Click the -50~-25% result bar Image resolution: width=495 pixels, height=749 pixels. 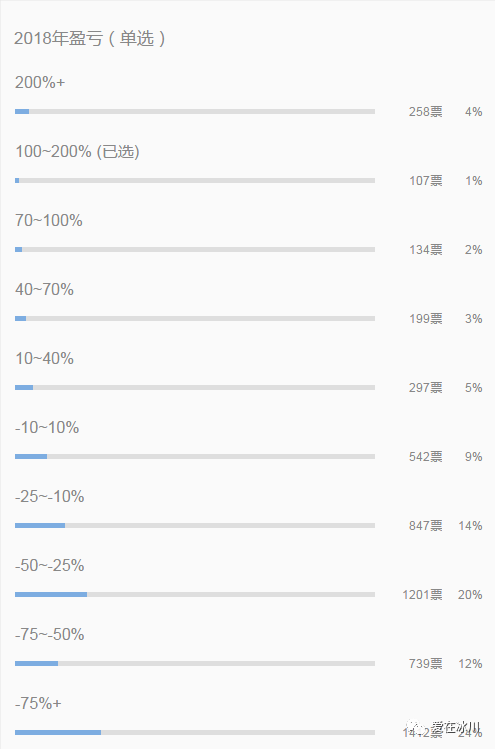pos(195,594)
